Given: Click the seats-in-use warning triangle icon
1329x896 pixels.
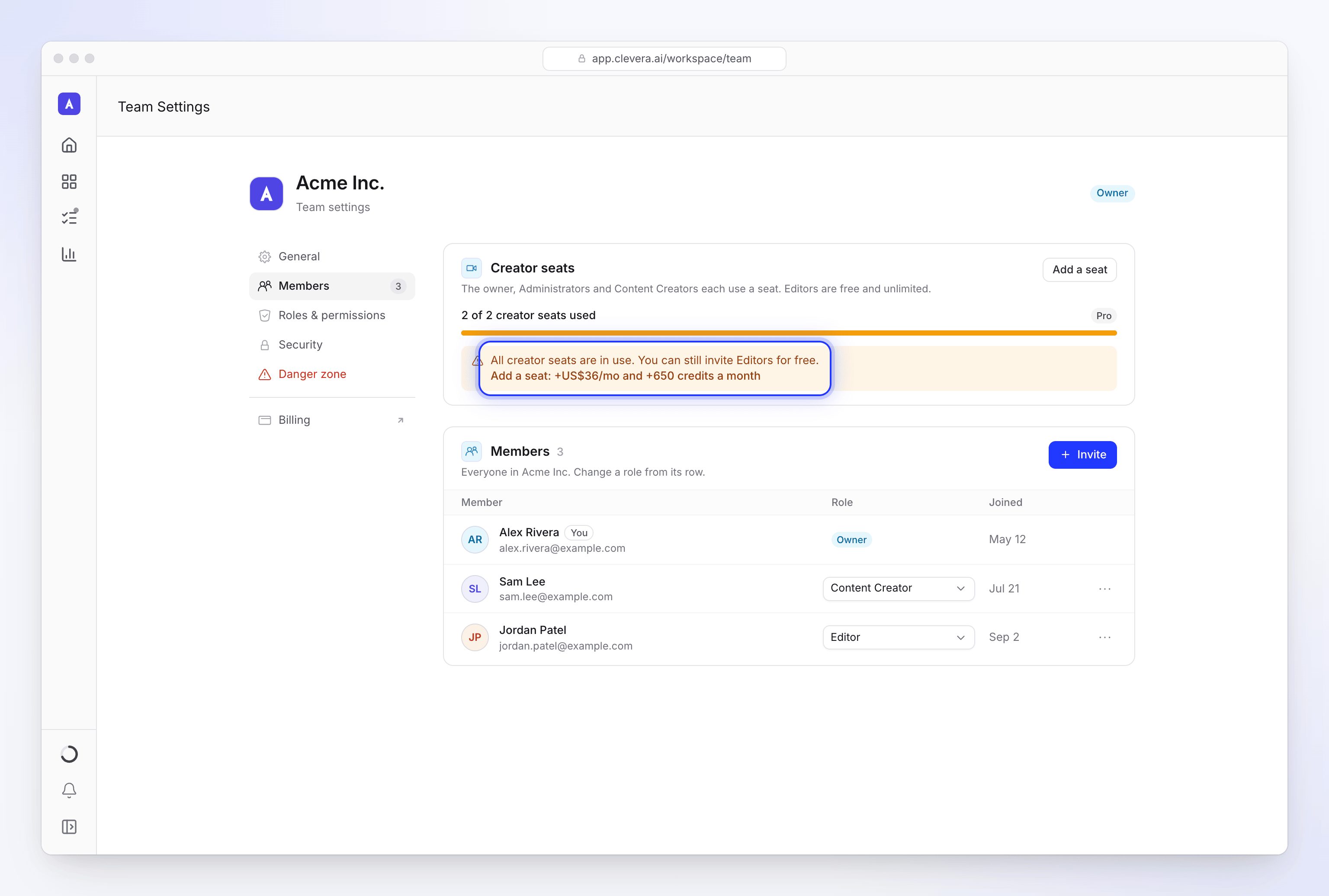Looking at the screenshot, I should click(x=476, y=361).
